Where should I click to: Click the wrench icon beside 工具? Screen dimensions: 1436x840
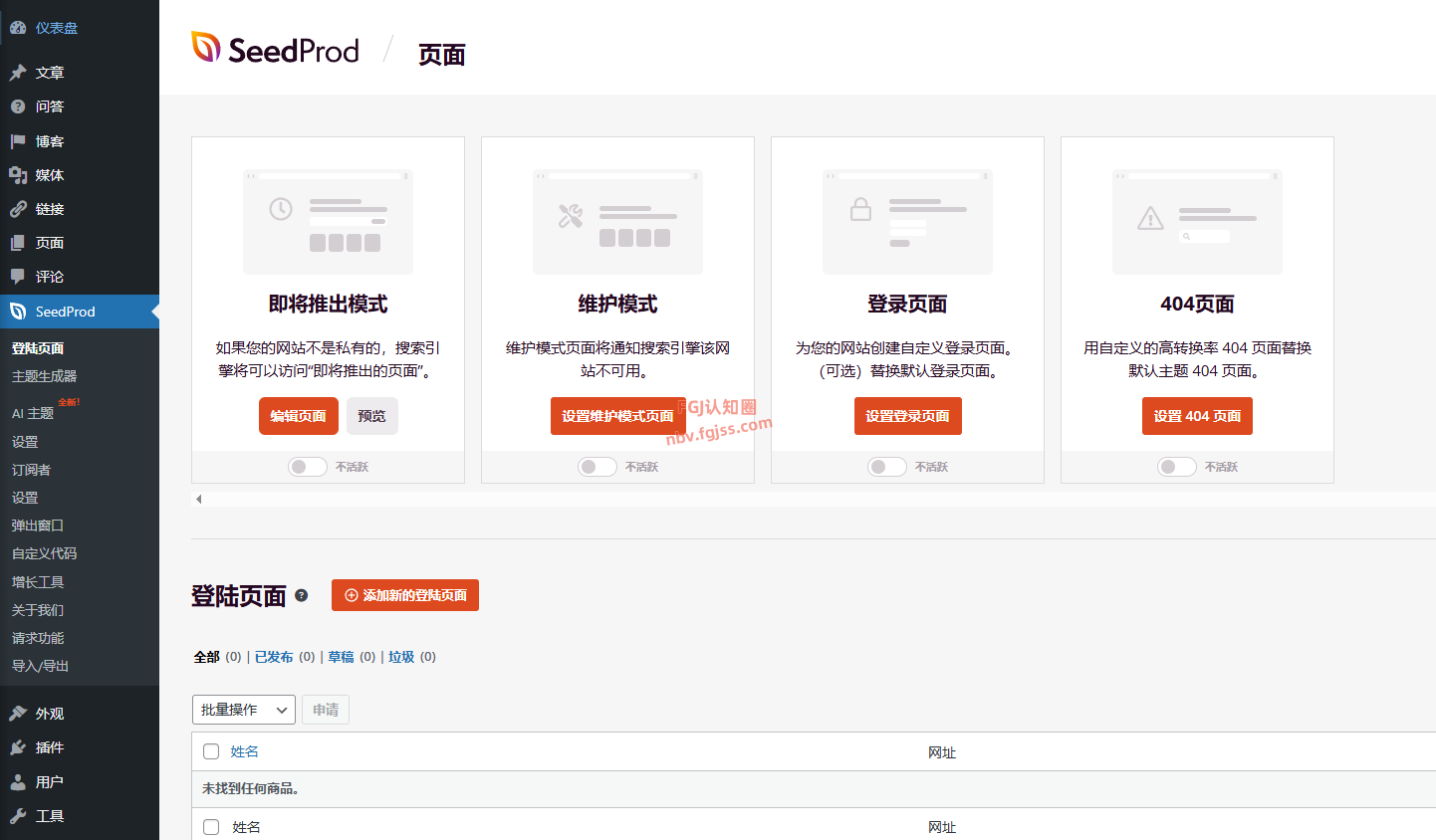18,816
